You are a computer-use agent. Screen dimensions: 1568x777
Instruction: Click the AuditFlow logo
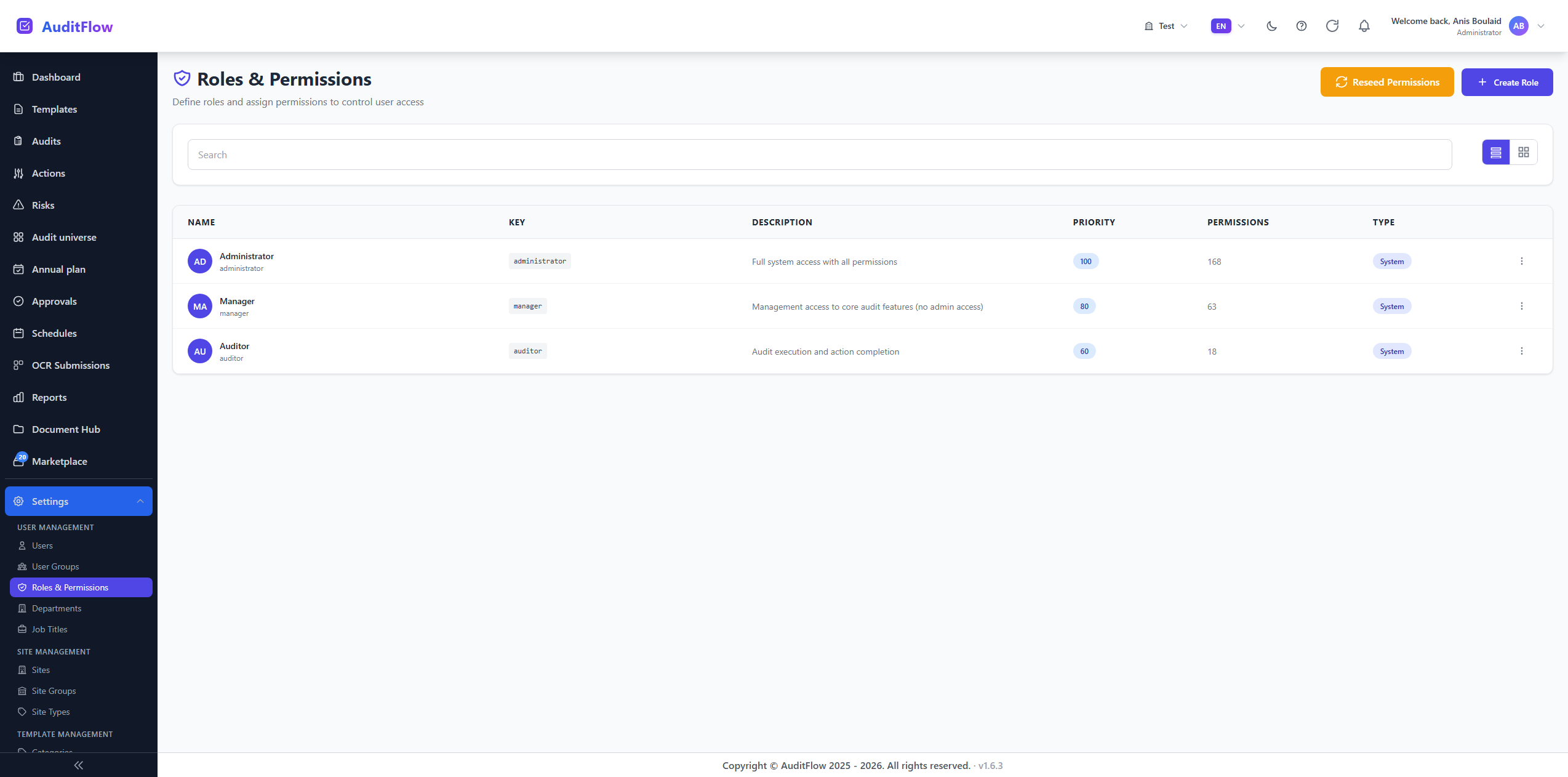[65, 26]
